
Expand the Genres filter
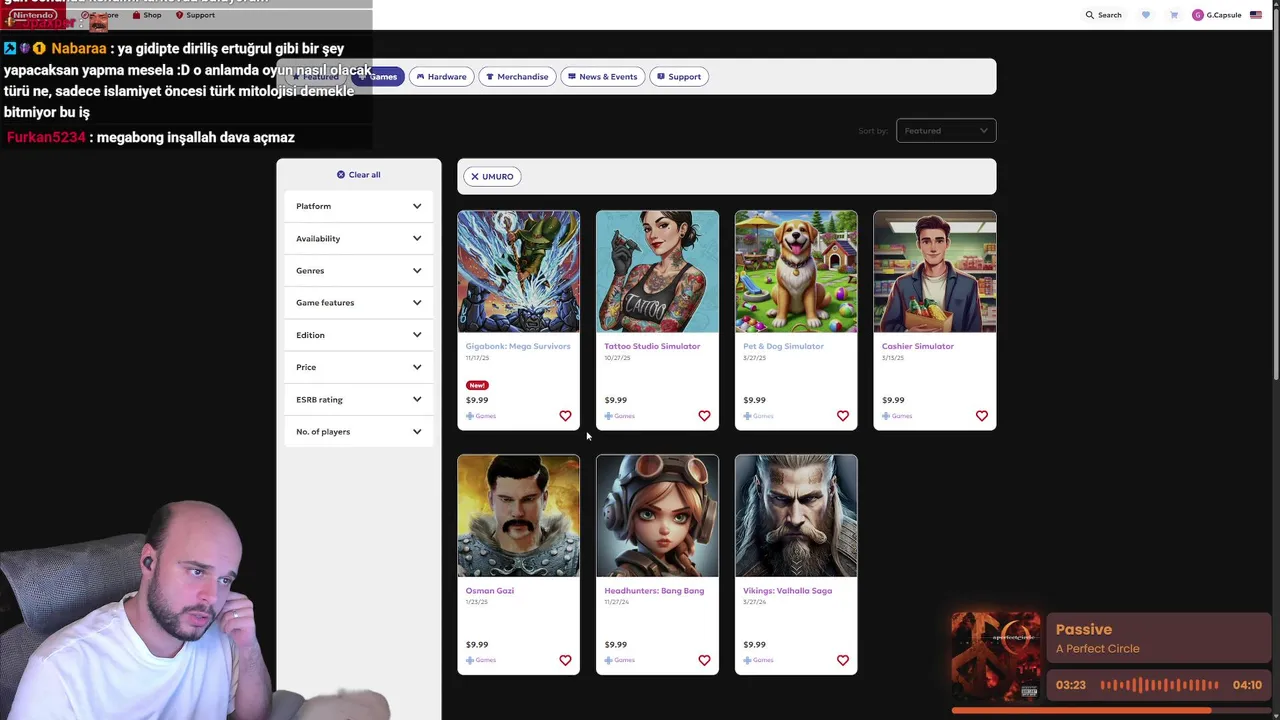click(358, 270)
